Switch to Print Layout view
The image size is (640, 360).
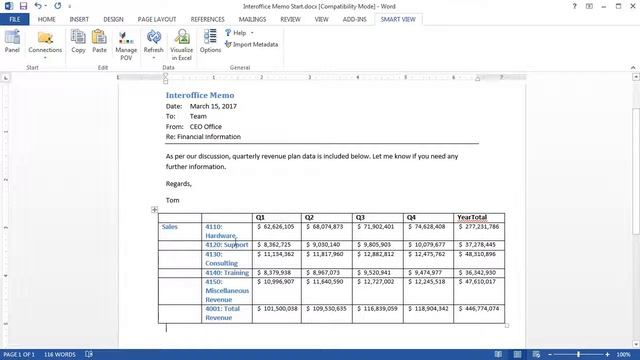click(517, 354)
